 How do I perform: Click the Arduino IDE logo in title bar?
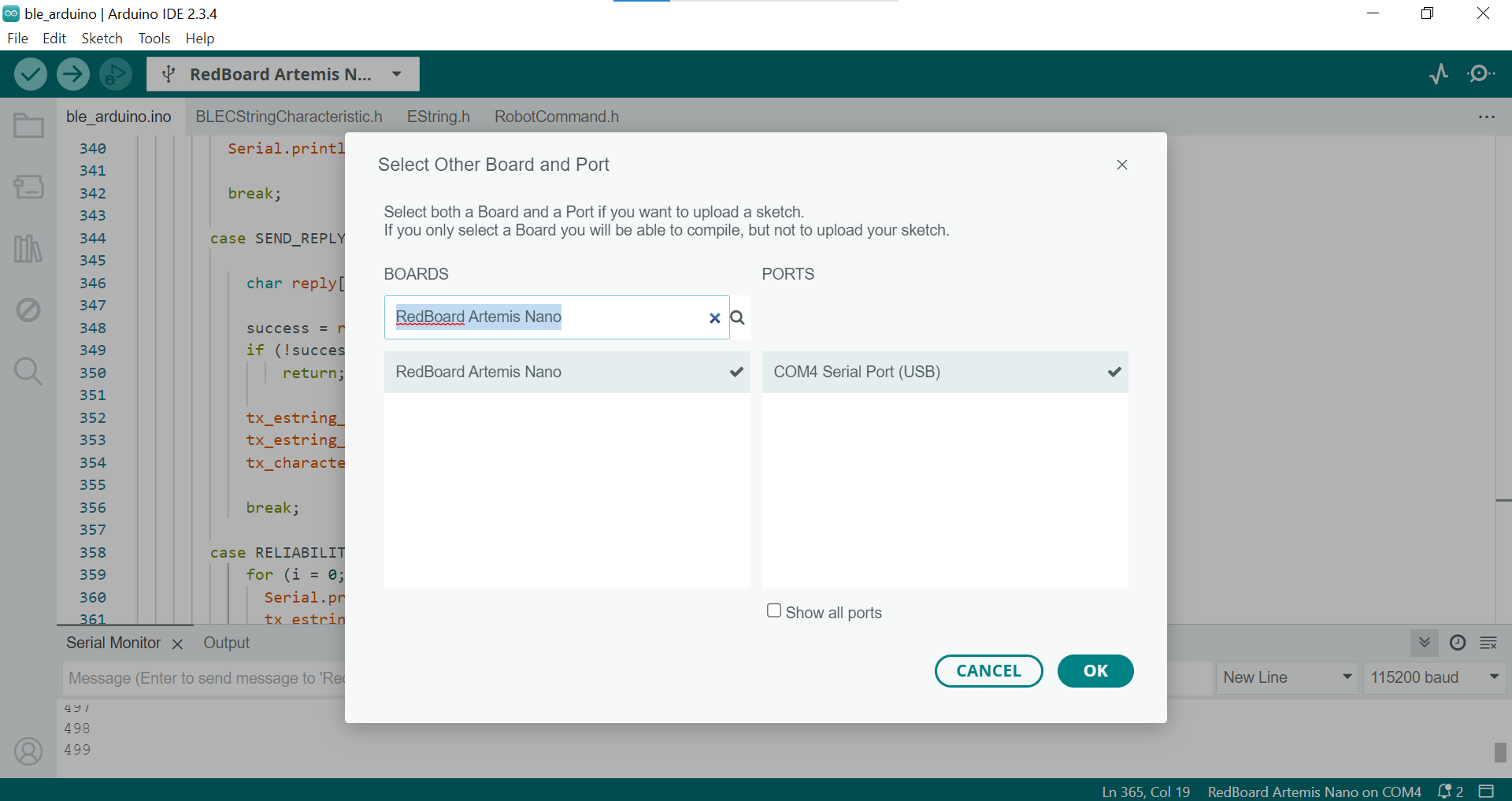11,13
